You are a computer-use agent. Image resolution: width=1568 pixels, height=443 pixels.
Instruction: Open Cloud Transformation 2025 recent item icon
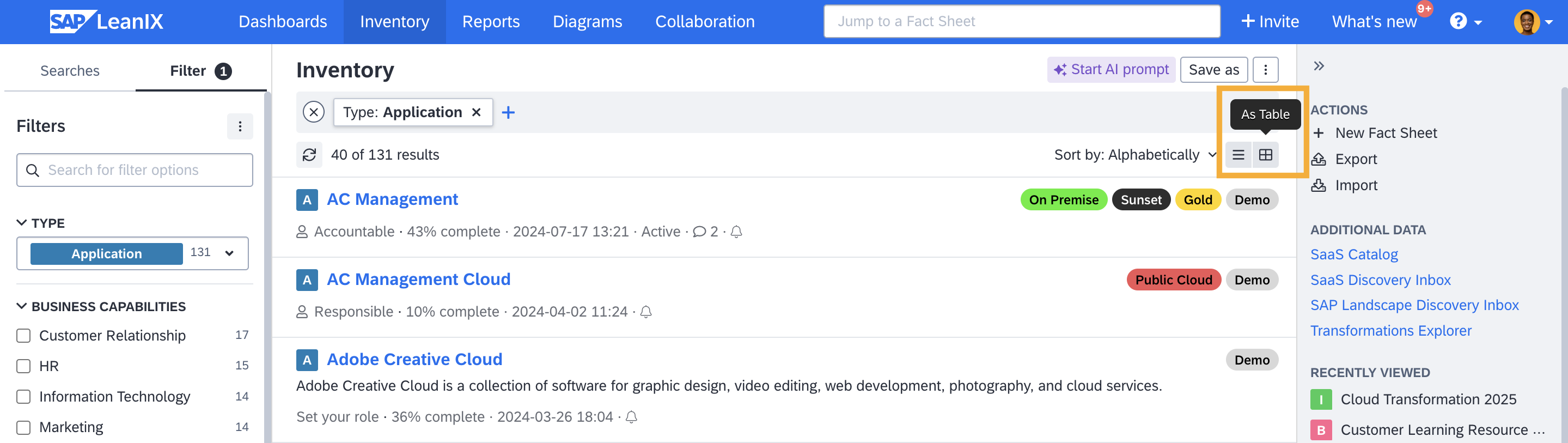[x=1321, y=400]
